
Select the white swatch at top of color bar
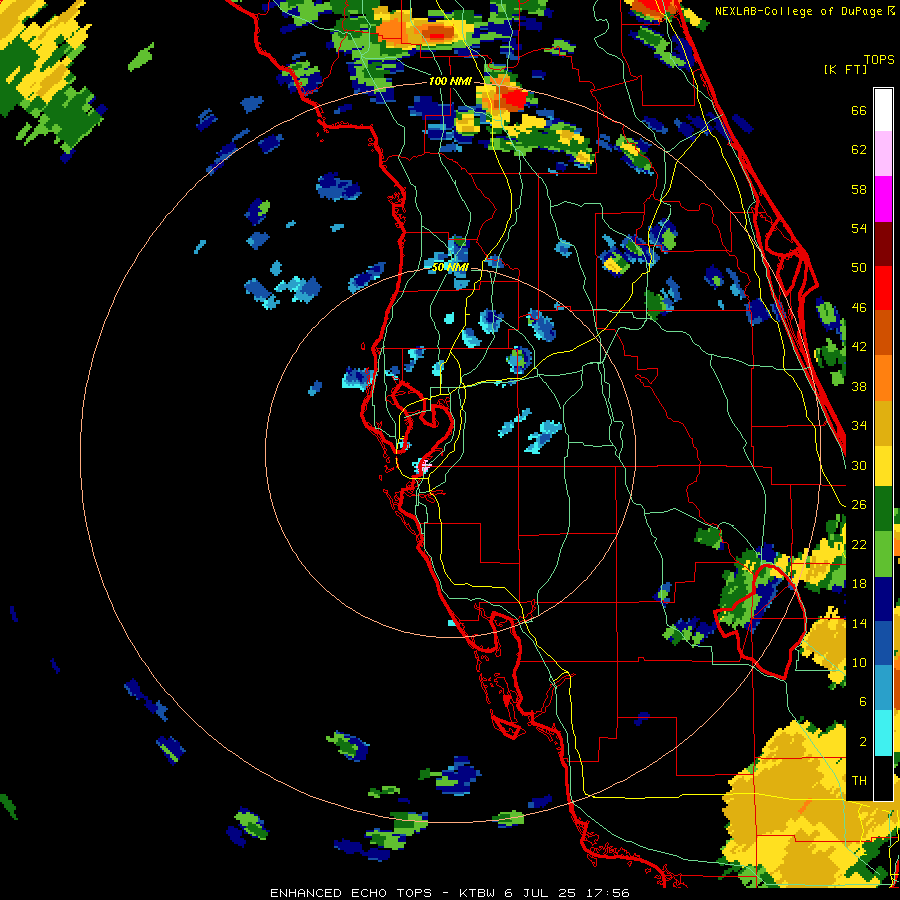pyautogui.click(x=883, y=110)
